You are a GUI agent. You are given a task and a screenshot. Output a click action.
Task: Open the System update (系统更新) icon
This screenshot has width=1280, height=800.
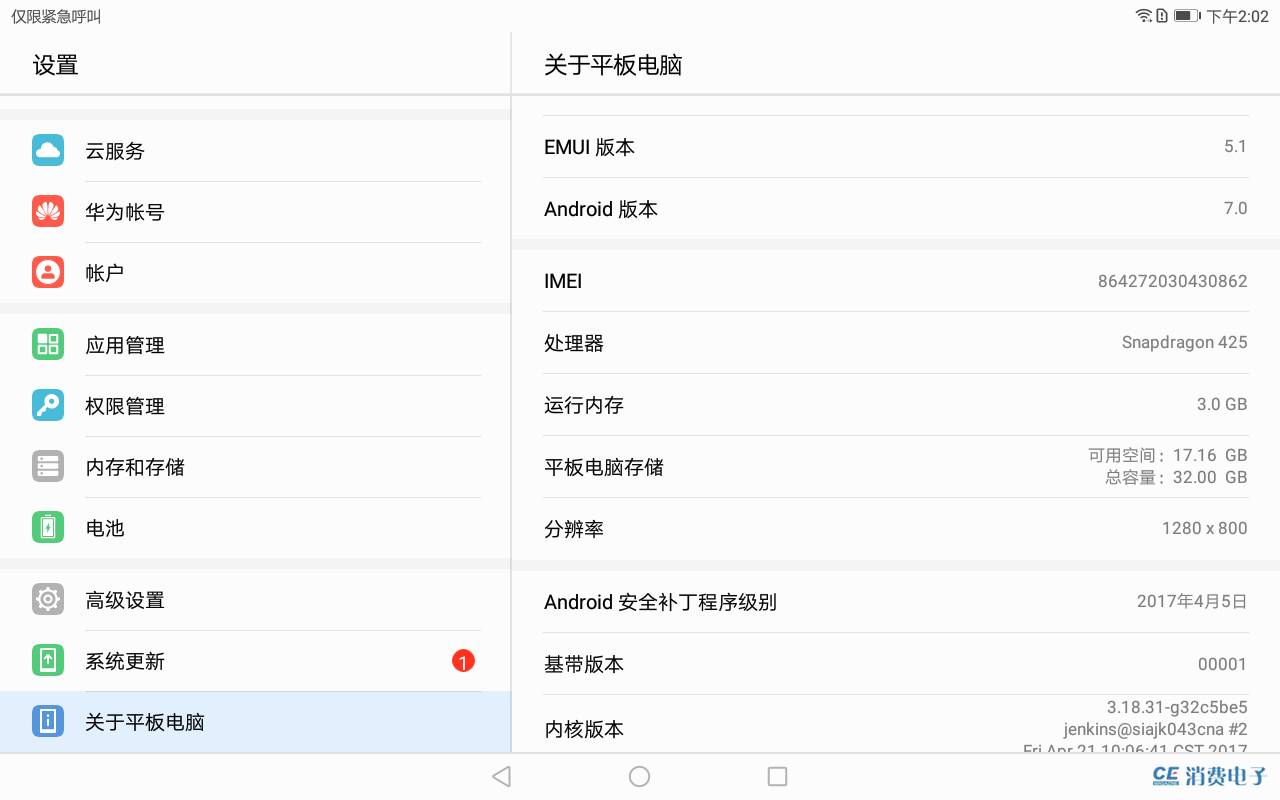[x=47, y=660]
